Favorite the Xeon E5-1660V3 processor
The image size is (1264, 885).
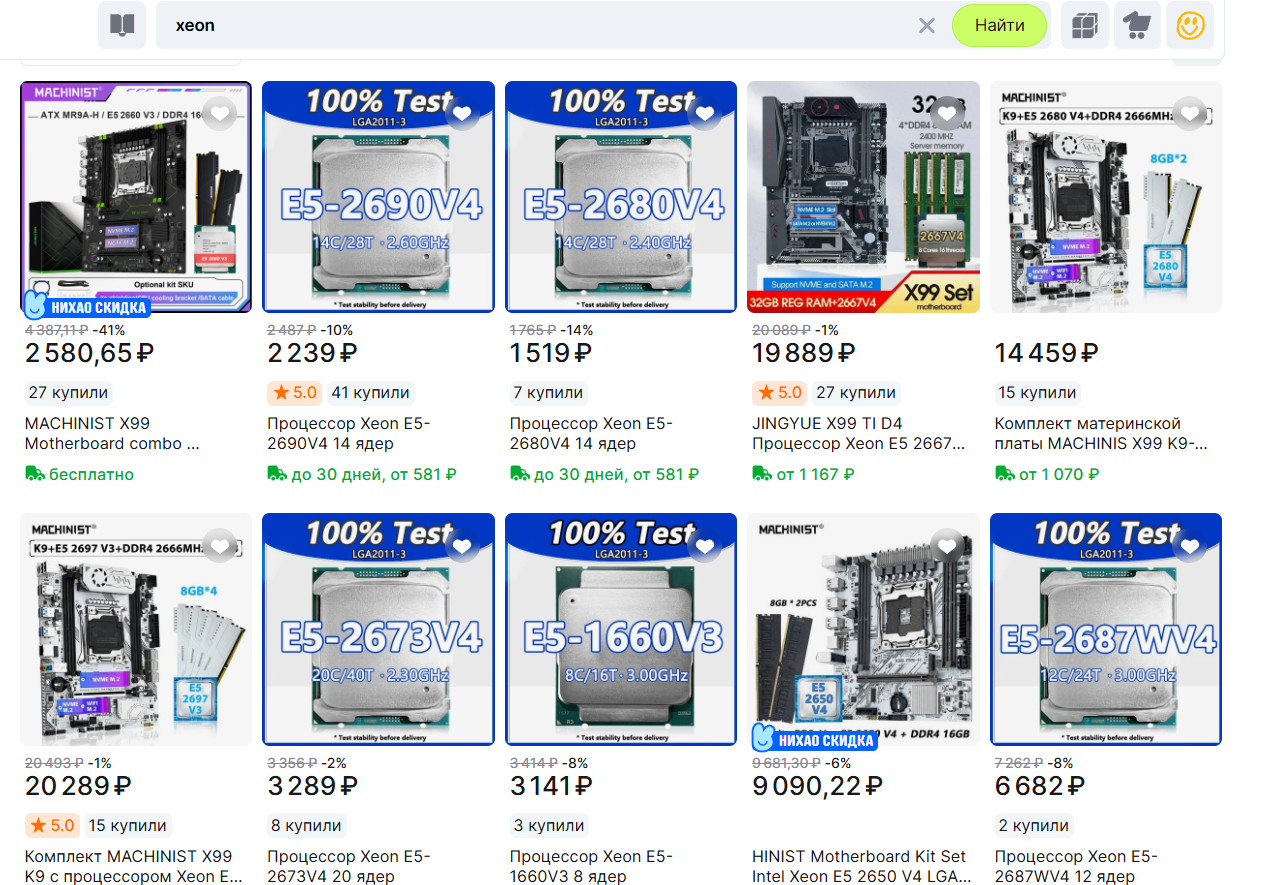(x=705, y=546)
